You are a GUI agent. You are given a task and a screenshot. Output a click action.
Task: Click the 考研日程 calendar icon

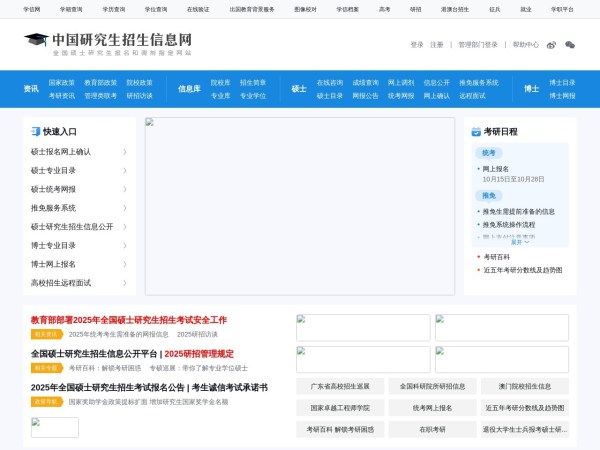(477, 131)
